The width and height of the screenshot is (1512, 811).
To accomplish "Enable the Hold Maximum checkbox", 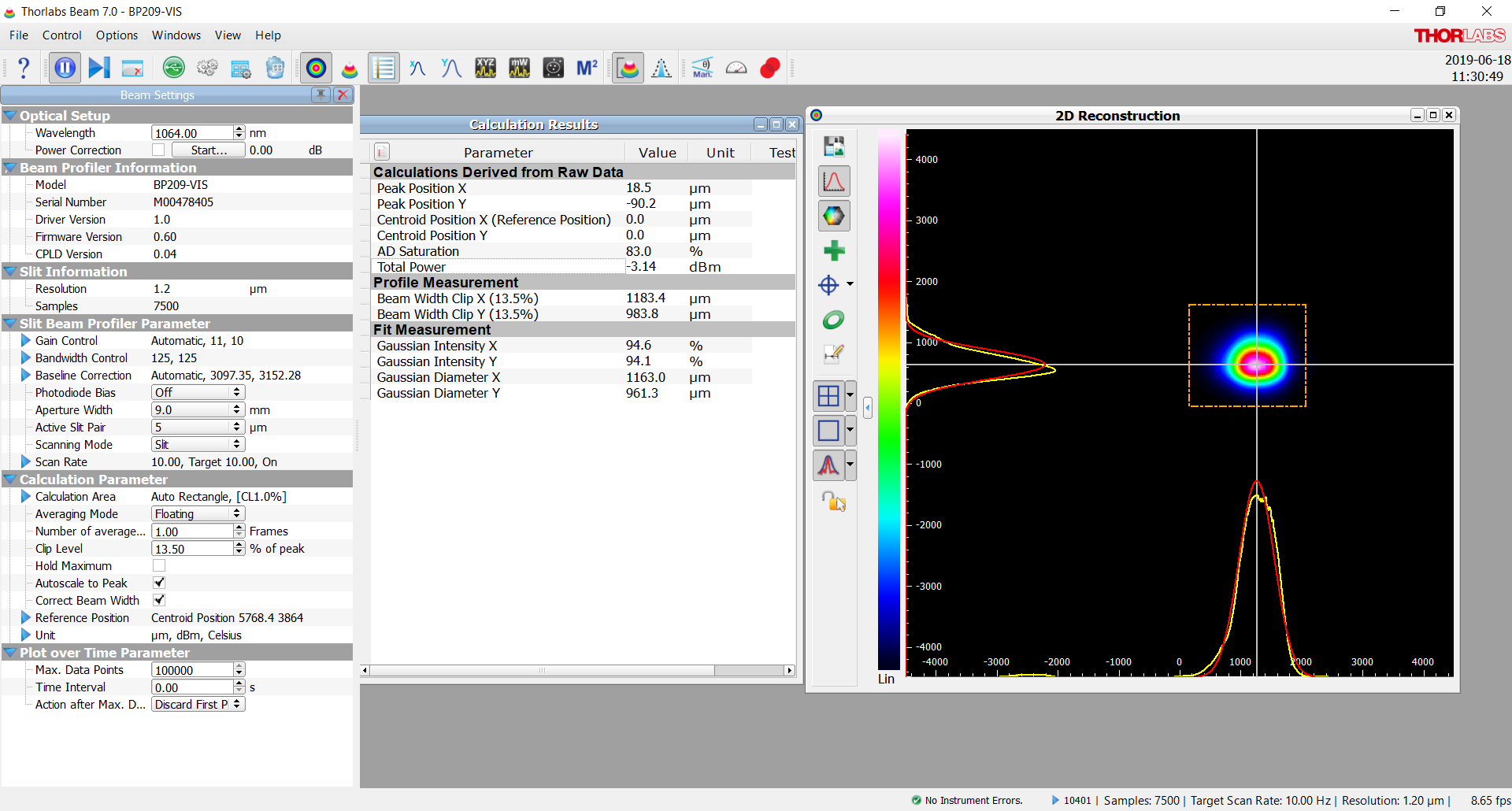I will (x=159, y=565).
